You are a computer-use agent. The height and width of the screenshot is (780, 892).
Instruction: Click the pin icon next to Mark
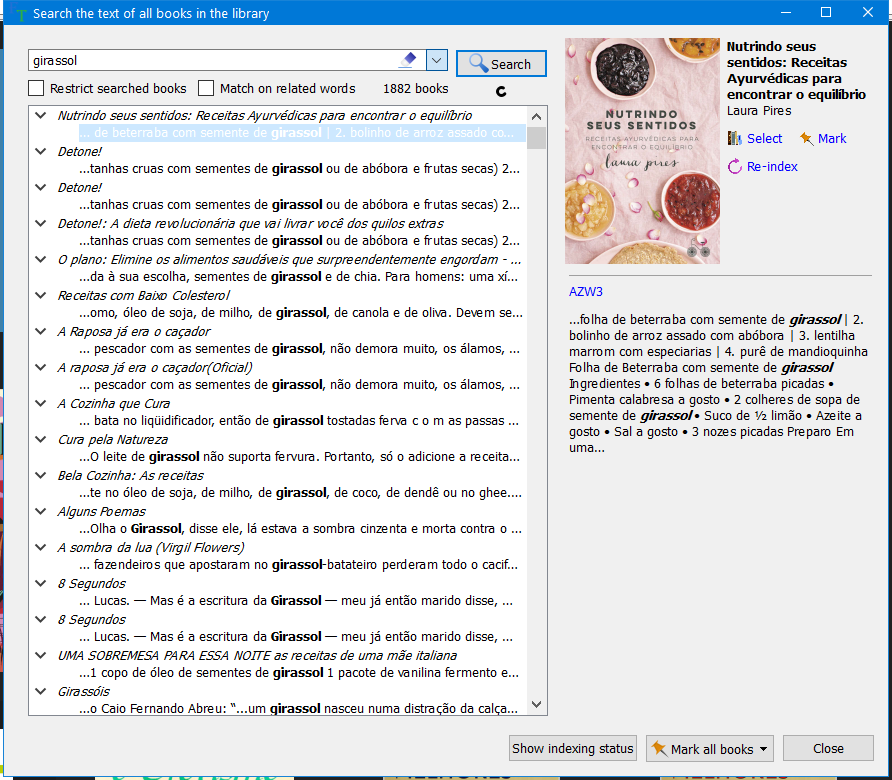(806, 138)
